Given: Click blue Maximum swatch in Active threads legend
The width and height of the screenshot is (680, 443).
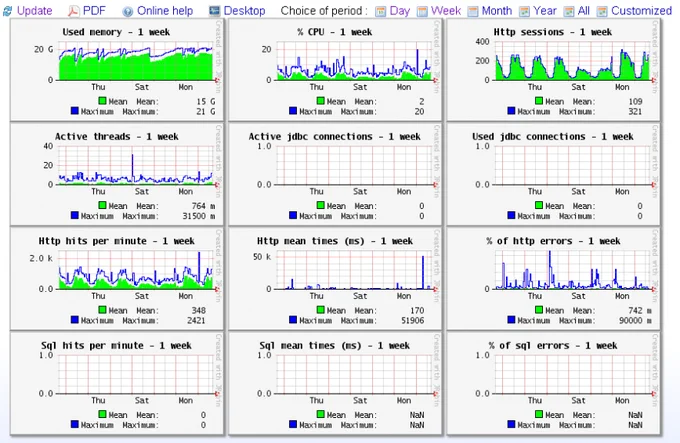Looking at the screenshot, I should coord(75,215).
